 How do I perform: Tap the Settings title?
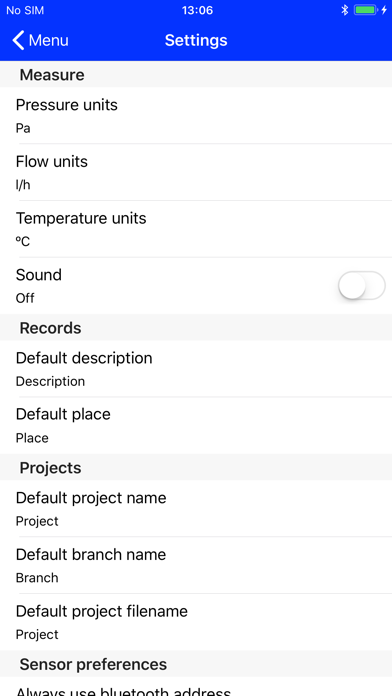click(196, 40)
